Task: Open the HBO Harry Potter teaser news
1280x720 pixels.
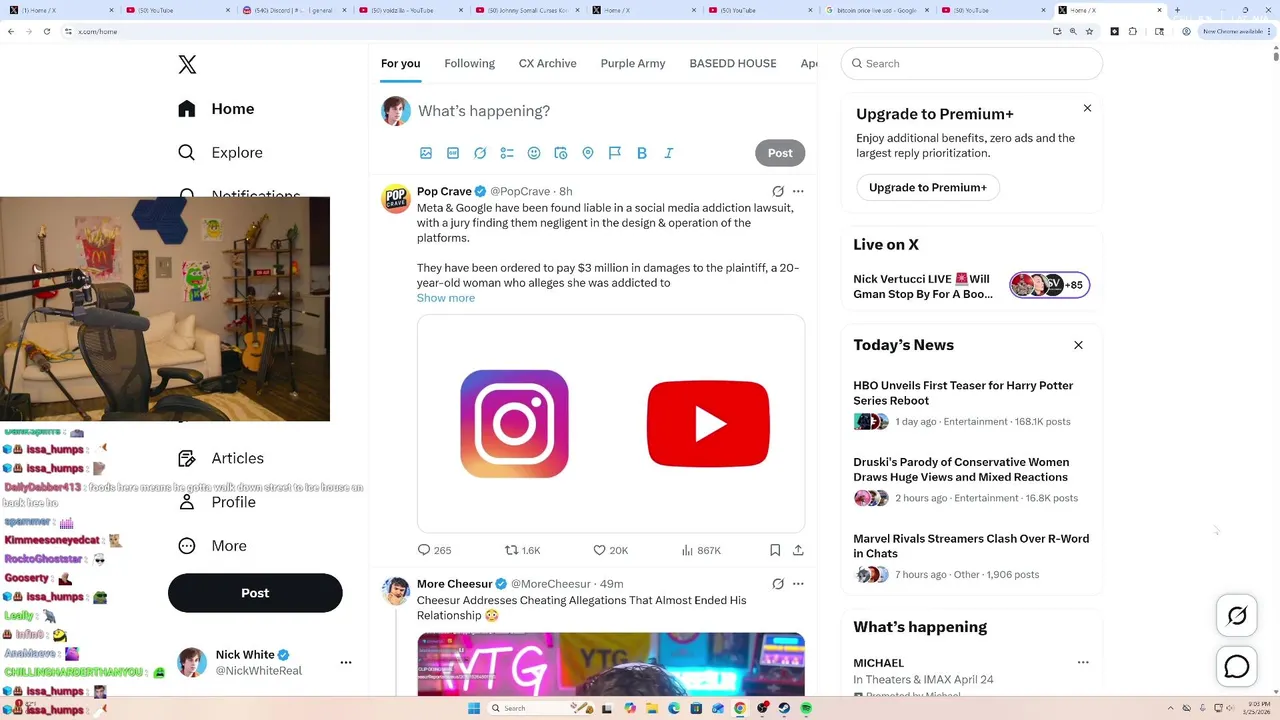Action: point(971,403)
